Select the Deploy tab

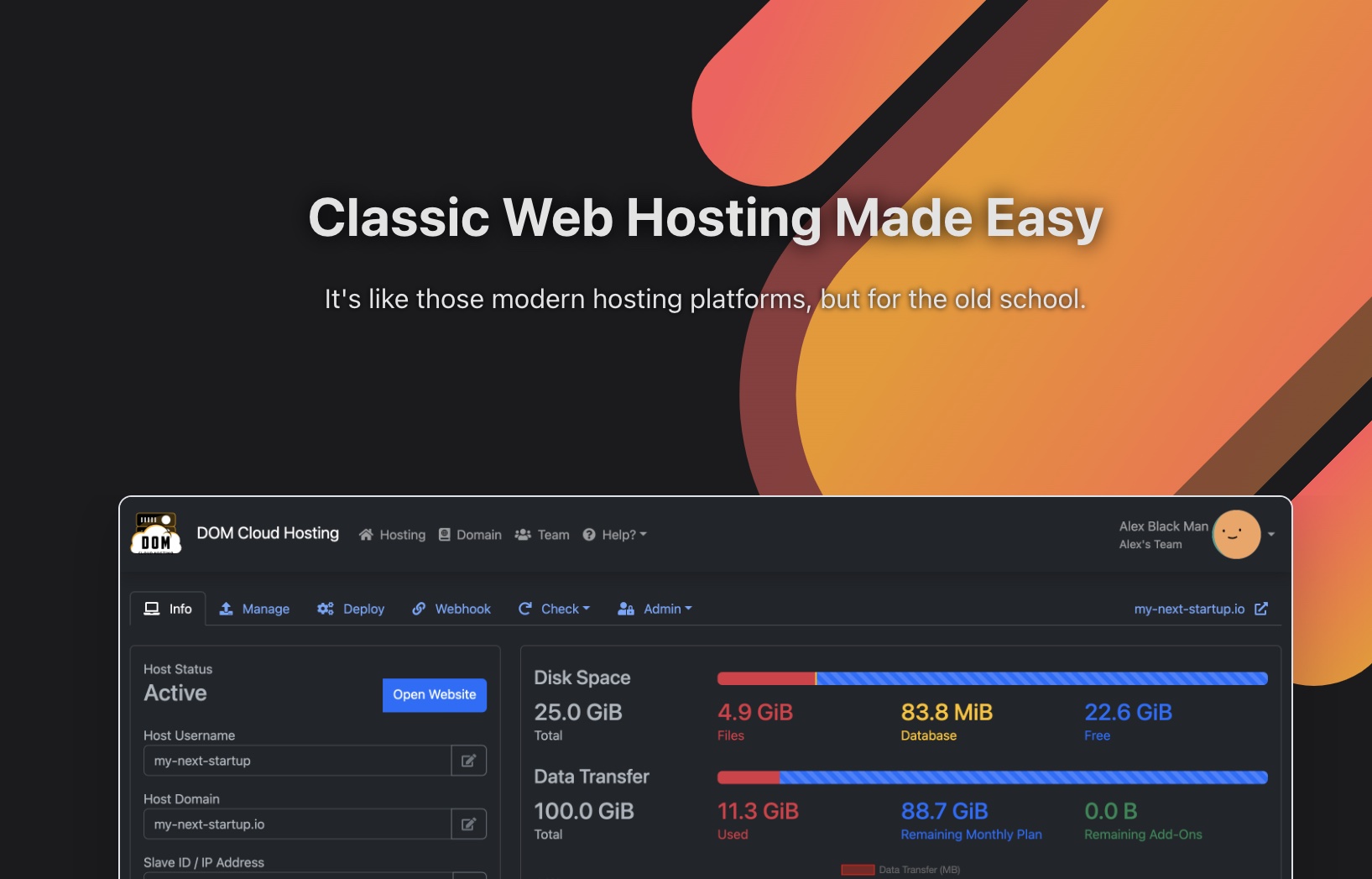coord(351,609)
